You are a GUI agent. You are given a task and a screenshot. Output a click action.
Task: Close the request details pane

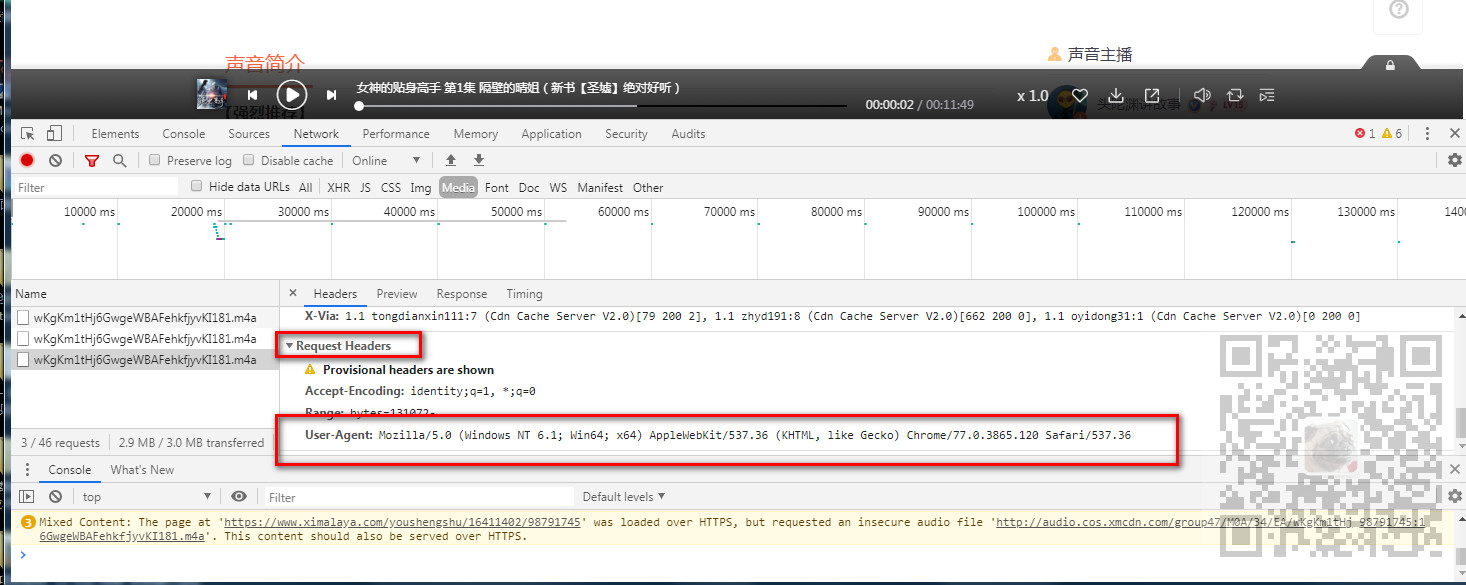tap(293, 293)
